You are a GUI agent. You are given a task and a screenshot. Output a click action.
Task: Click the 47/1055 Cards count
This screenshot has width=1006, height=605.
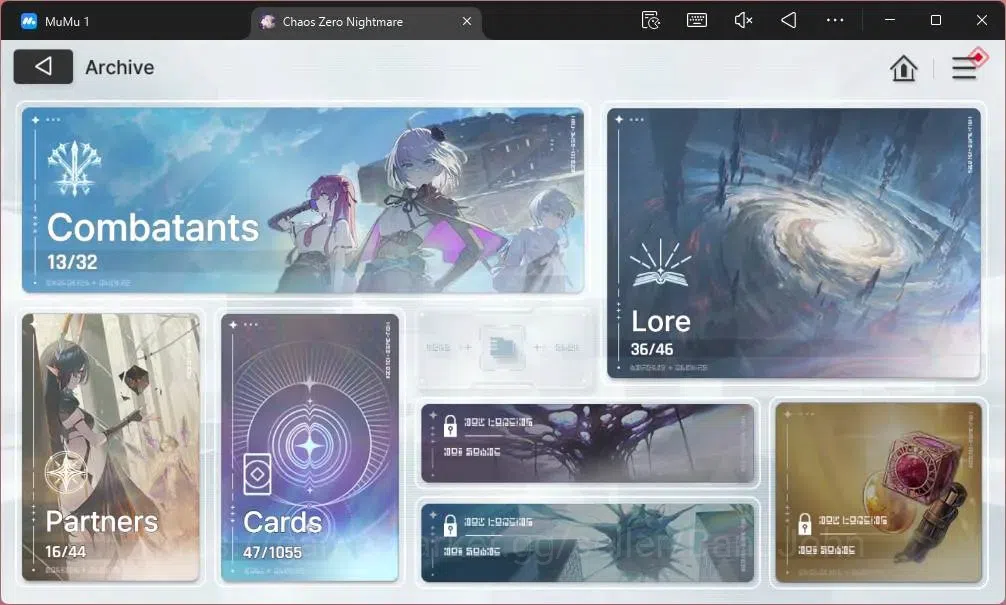(x=272, y=552)
